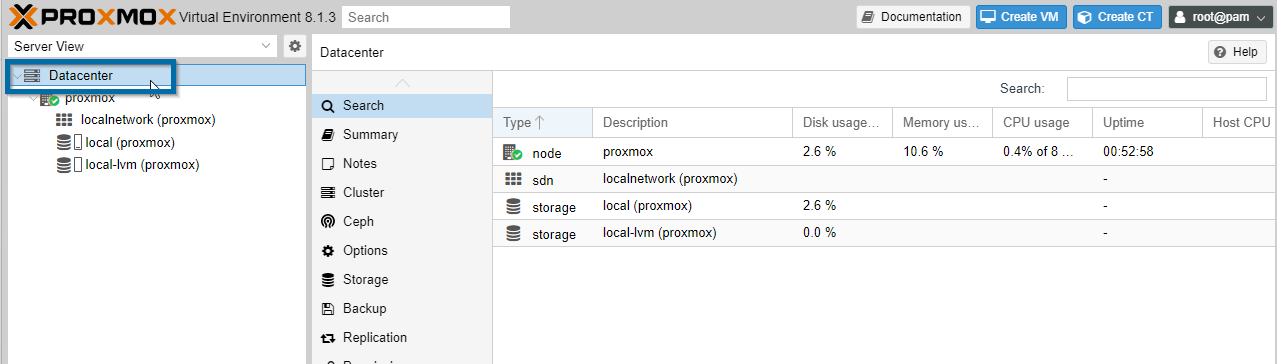The image size is (1277, 364).
Task: Click the gear icon beside Server View
Action: (x=295, y=46)
